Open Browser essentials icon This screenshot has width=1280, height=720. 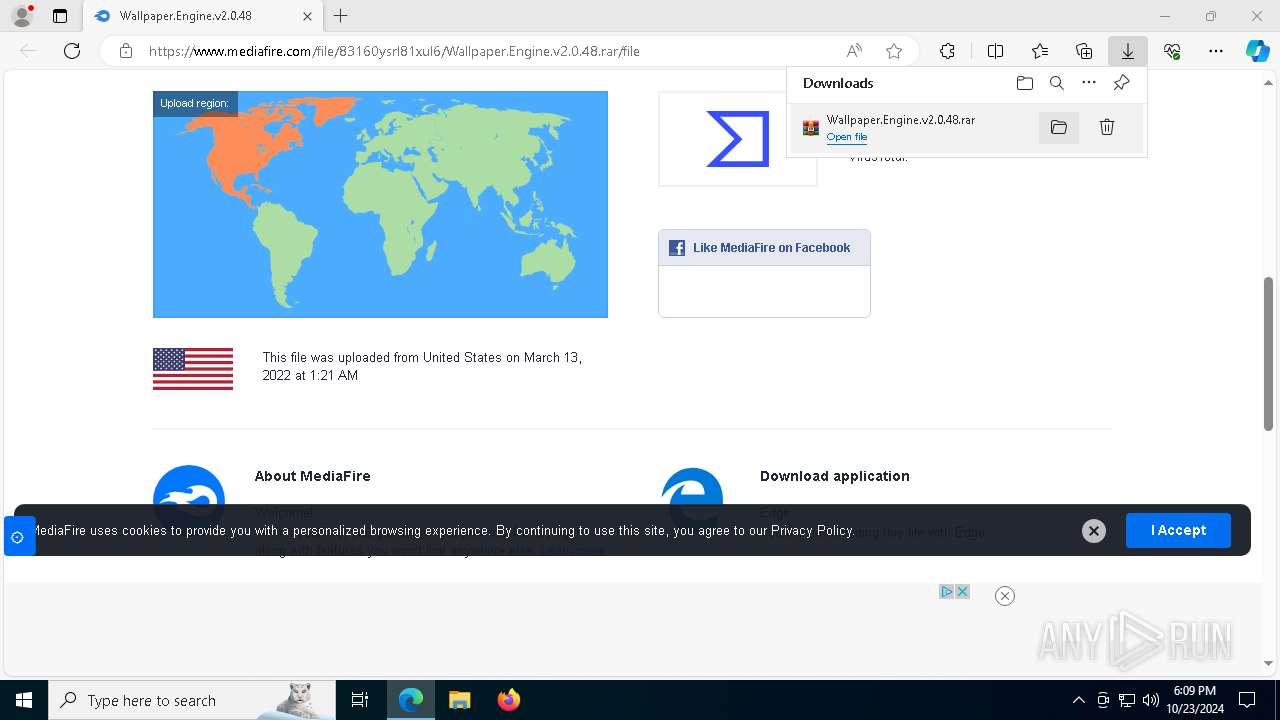(x=1172, y=51)
